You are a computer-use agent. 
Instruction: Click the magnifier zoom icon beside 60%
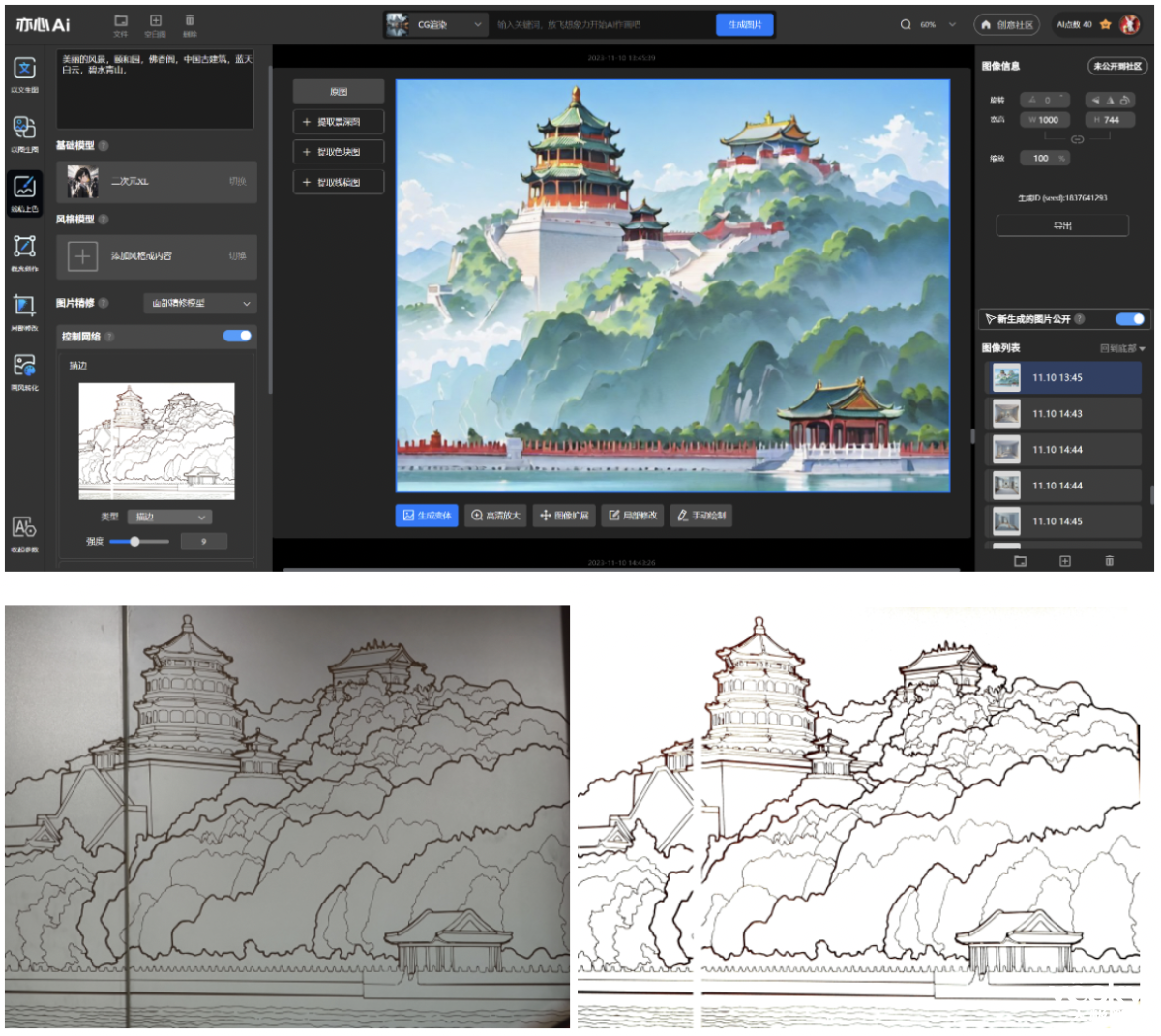pos(906,25)
